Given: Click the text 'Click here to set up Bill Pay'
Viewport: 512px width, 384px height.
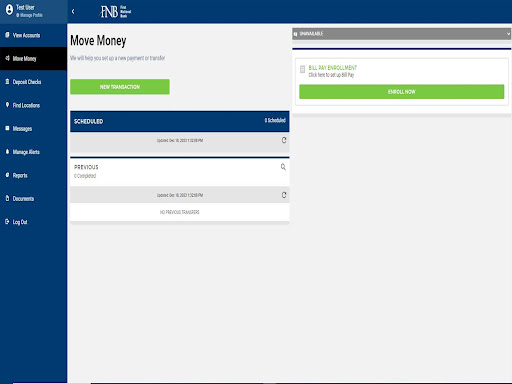Looking at the screenshot, I should click(x=331, y=75).
